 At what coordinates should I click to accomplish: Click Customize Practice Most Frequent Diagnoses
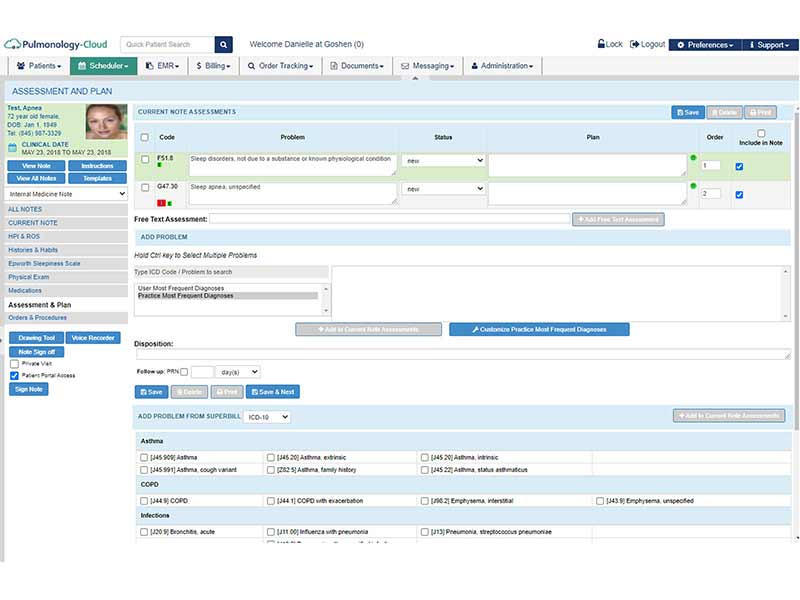(x=539, y=330)
